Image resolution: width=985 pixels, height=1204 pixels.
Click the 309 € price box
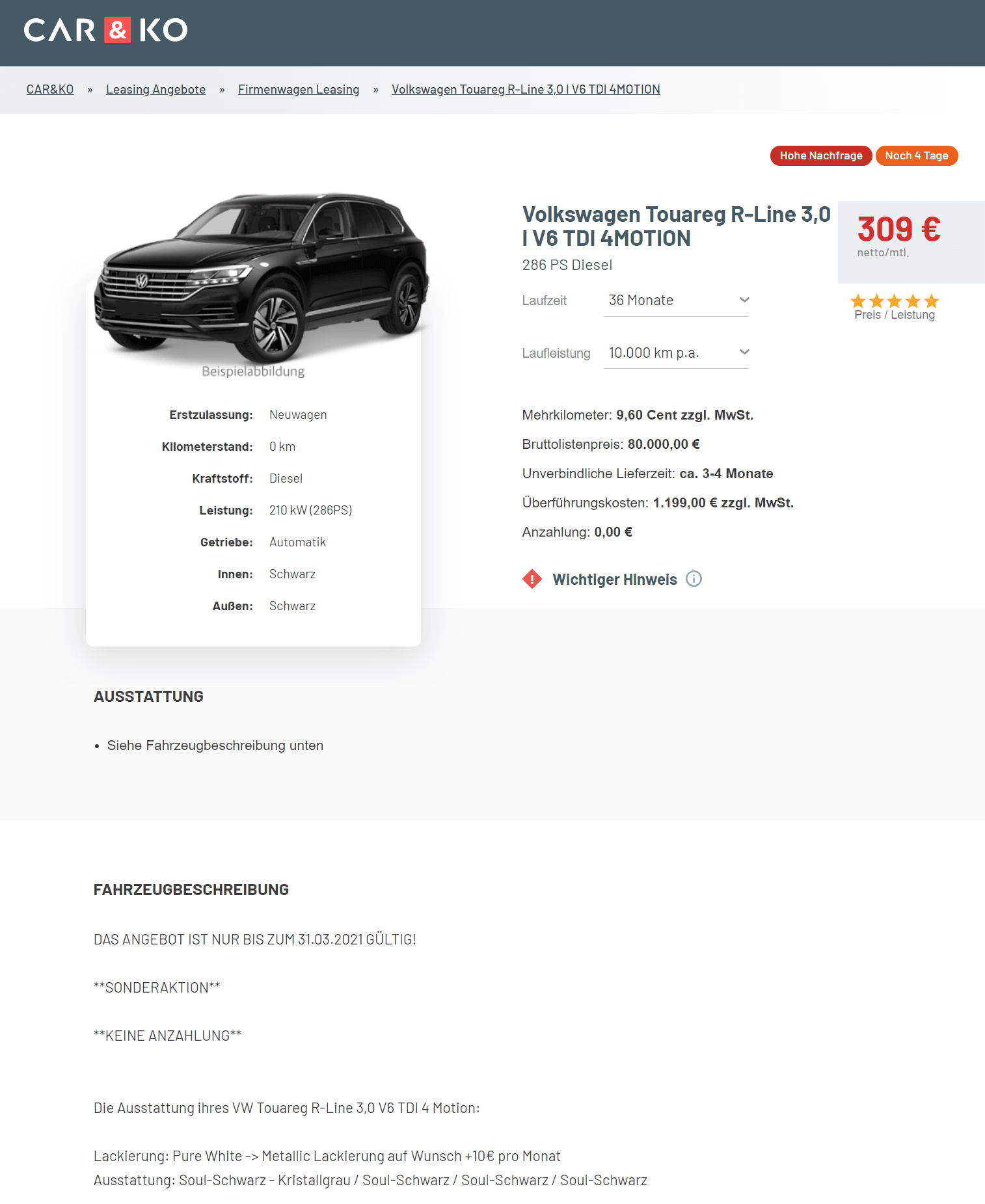pyautogui.click(x=911, y=242)
